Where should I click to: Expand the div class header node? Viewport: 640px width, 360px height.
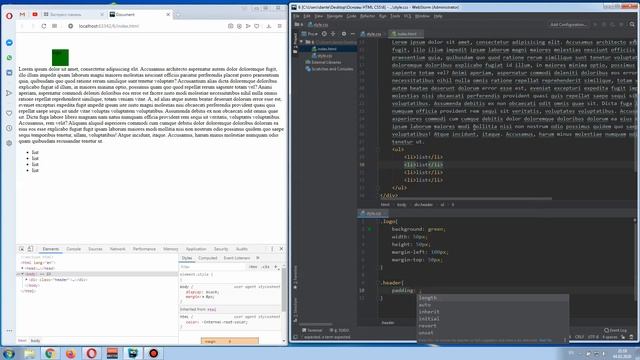(x=27, y=280)
